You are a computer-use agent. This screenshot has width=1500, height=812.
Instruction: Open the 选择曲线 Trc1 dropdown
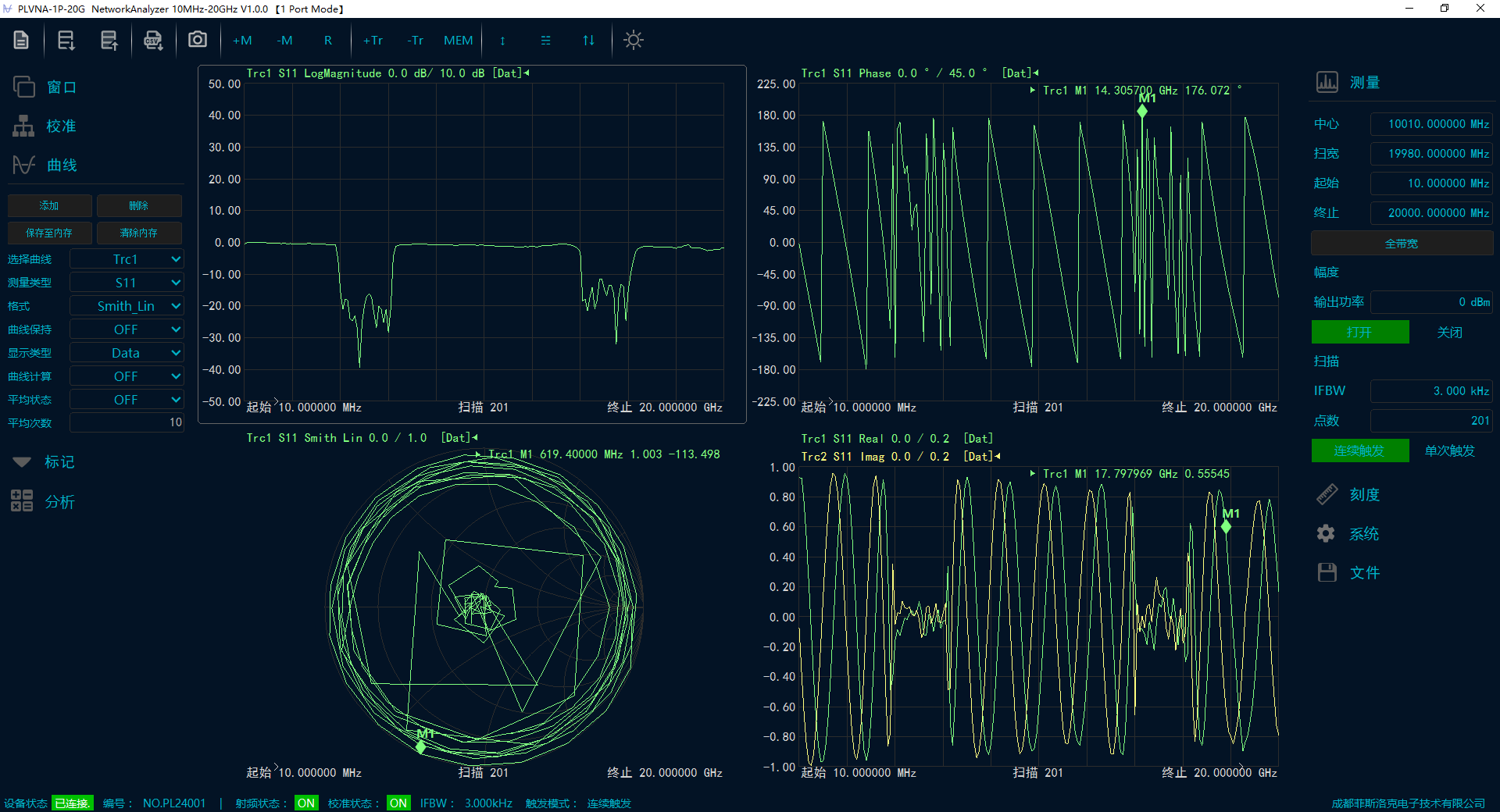coord(127,259)
